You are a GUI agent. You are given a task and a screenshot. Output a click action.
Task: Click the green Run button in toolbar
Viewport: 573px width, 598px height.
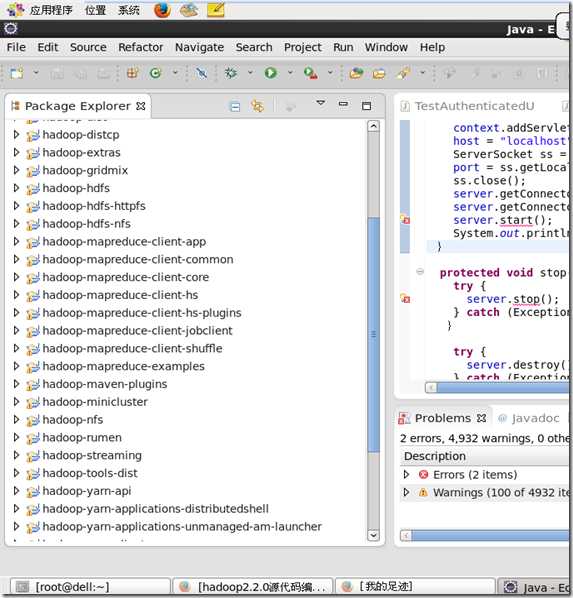coord(270,73)
